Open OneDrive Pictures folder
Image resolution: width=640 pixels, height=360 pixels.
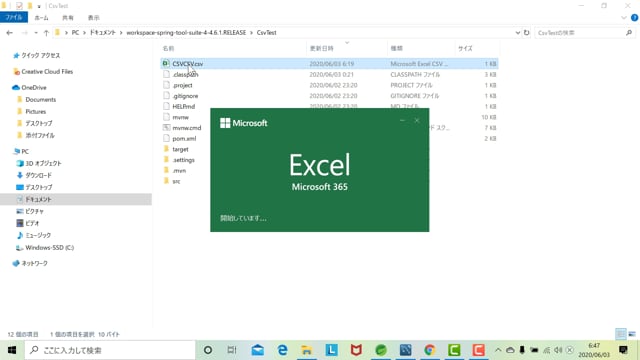36,111
